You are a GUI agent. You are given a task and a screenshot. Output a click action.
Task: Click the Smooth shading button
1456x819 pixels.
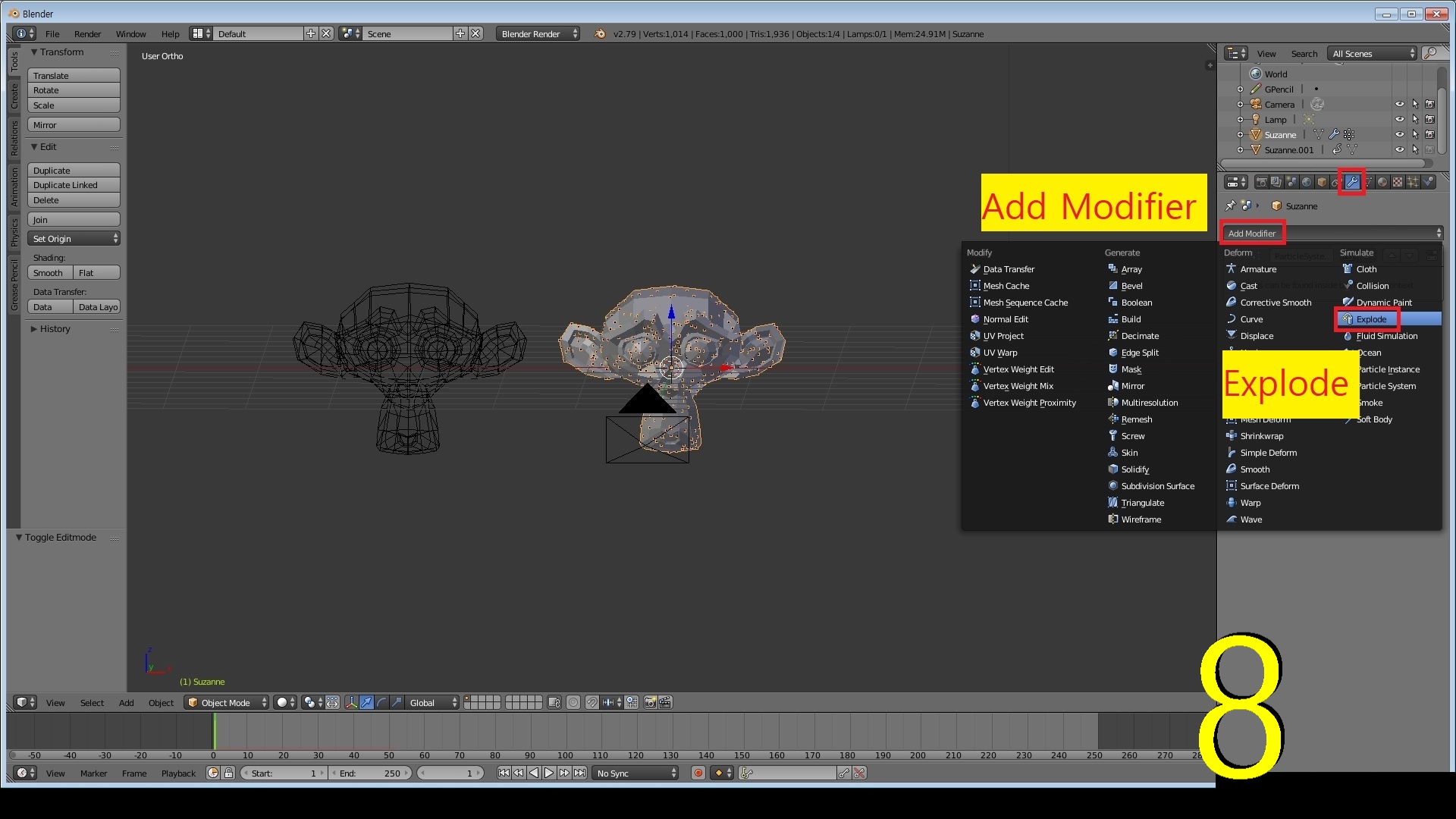point(51,272)
